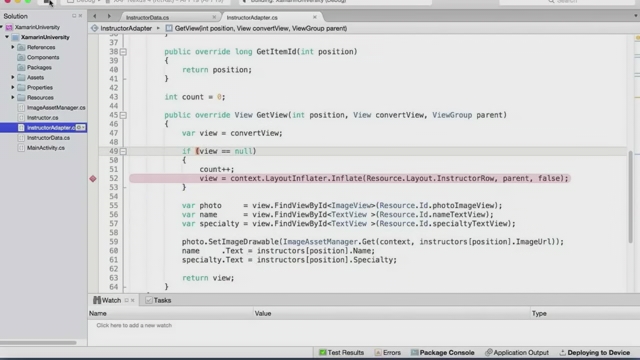Select the InstructorAdapter.cs editor tab
Image resolution: width=640 pixels, height=360 pixels.
click(252, 18)
